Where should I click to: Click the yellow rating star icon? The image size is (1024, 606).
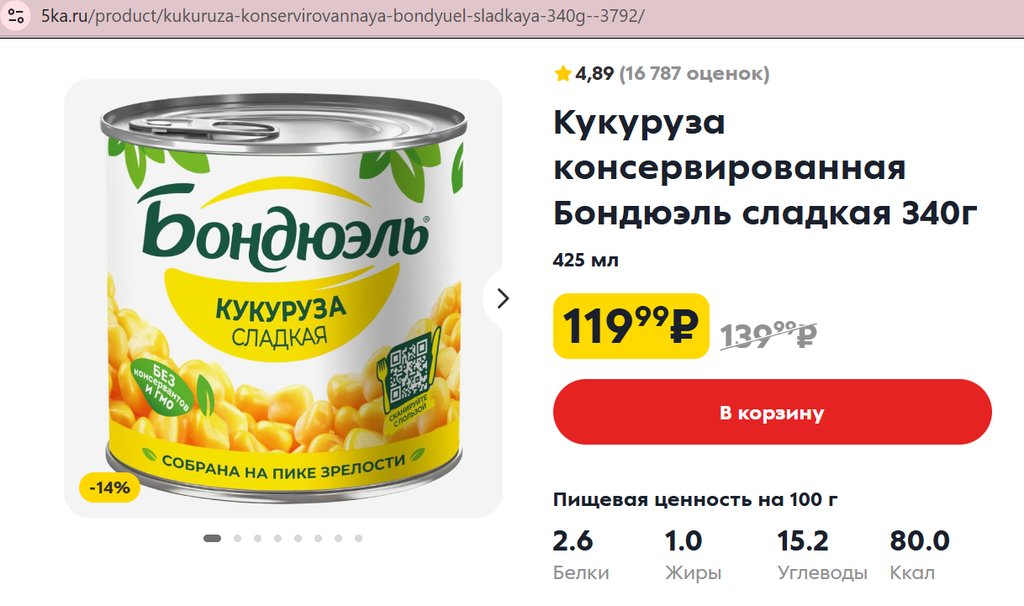tap(563, 73)
